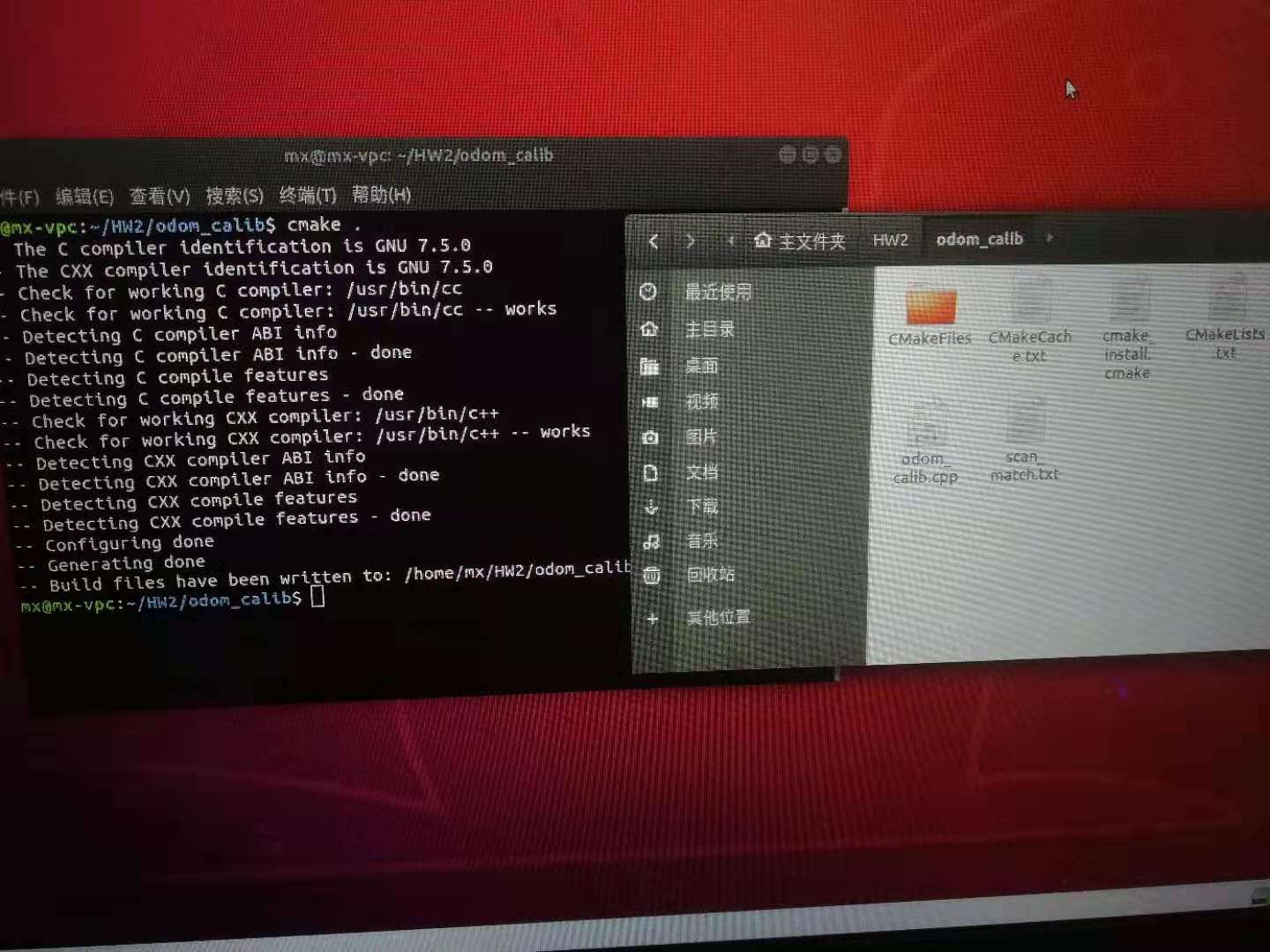This screenshot has width=1270, height=952.
Task: Click the 'Generating done' terminal line
Action: (113, 563)
